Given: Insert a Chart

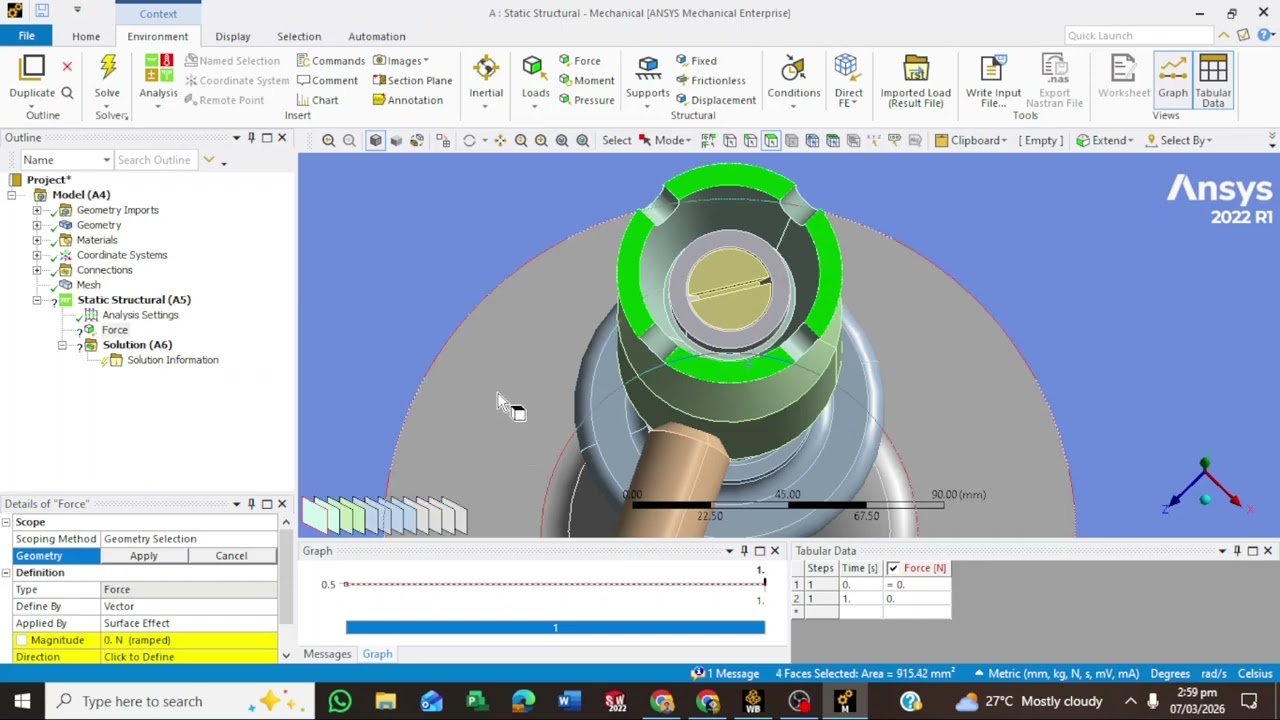Looking at the screenshot, I should [x=318, y=100].
